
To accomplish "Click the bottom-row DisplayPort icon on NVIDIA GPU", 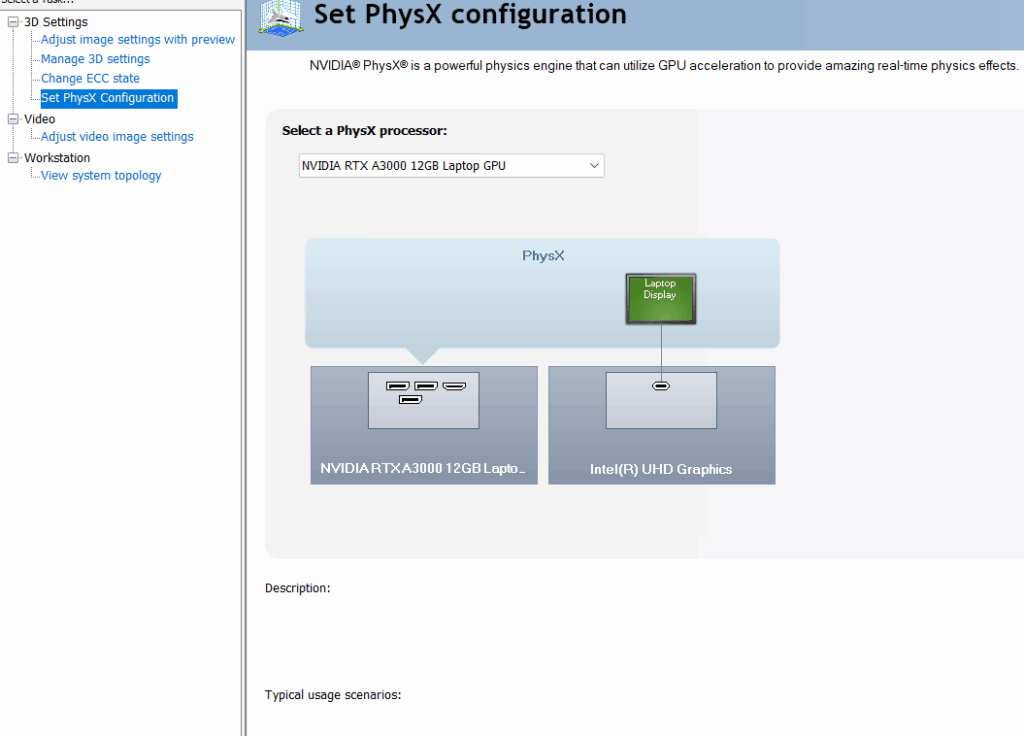I will tap(410, 400).
